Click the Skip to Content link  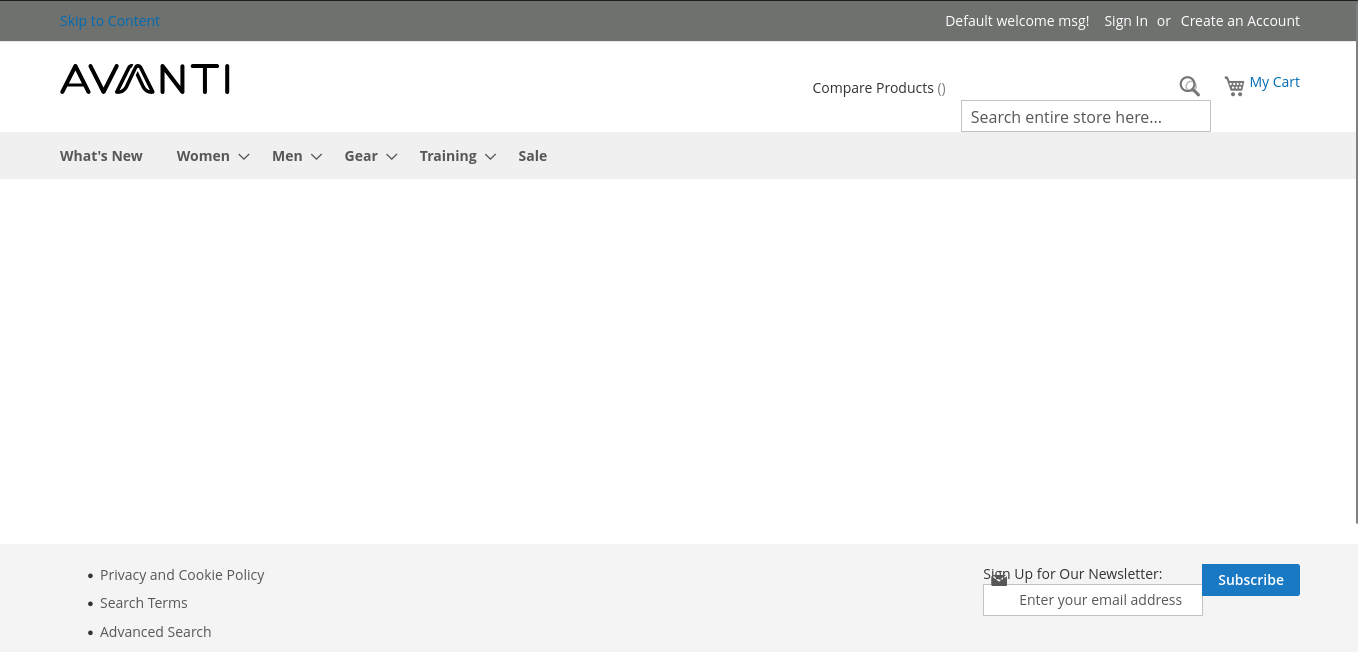tap(110, 21)
